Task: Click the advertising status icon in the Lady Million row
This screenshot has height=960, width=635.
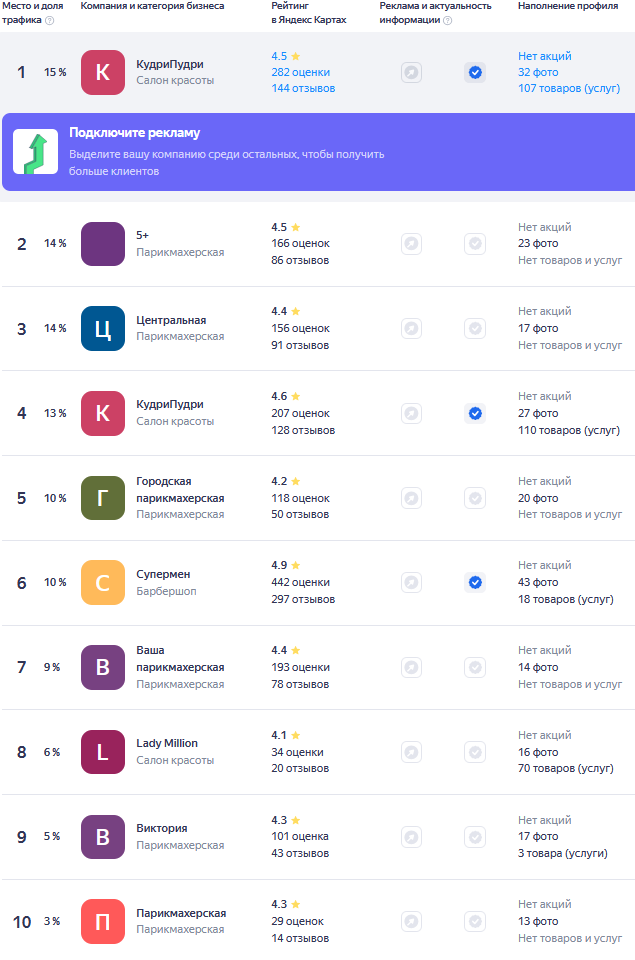Action: 411,752
